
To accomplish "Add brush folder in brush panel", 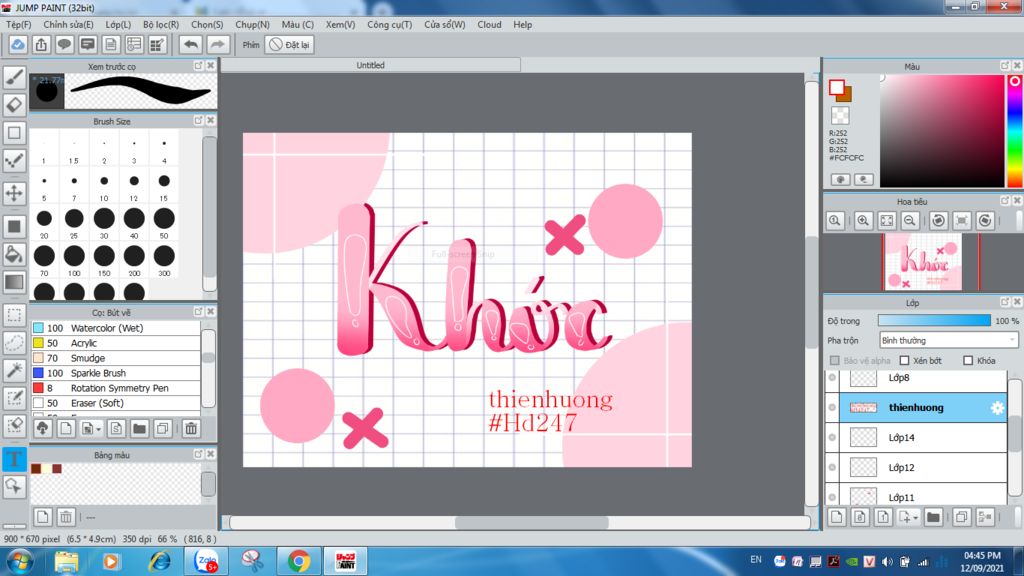I will pyautogui.click(x=139, y=428).
